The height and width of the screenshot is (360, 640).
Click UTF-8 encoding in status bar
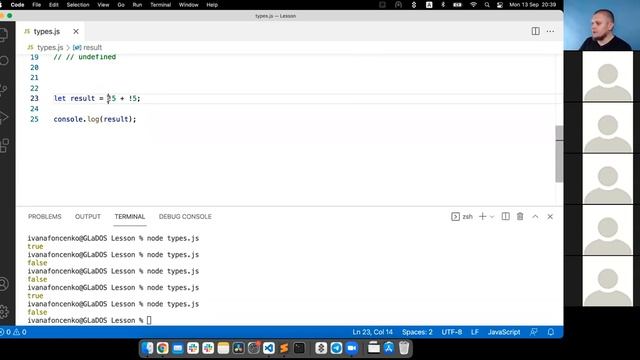click(x=451, y=332)
